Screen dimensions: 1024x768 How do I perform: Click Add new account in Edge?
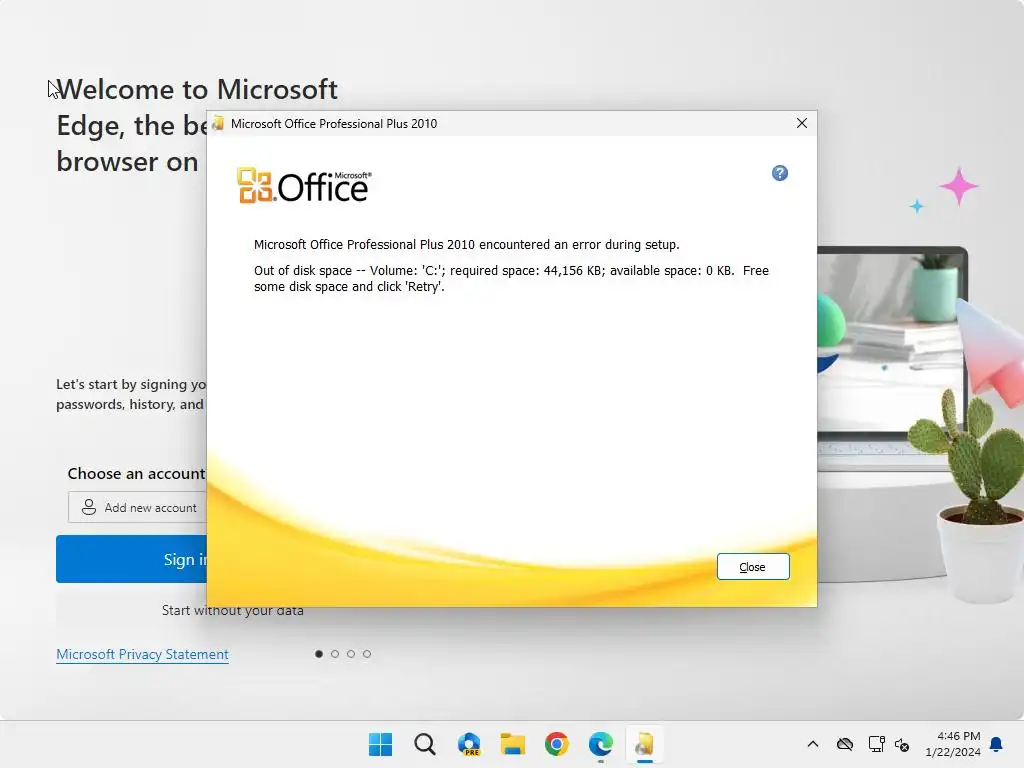pos(137,507)
